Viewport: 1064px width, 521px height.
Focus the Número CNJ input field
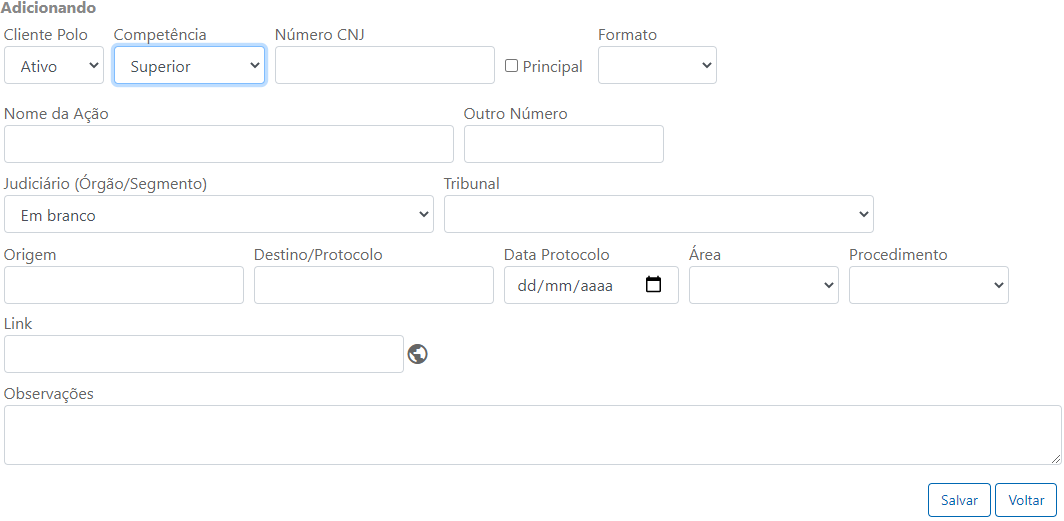[385, 65]
